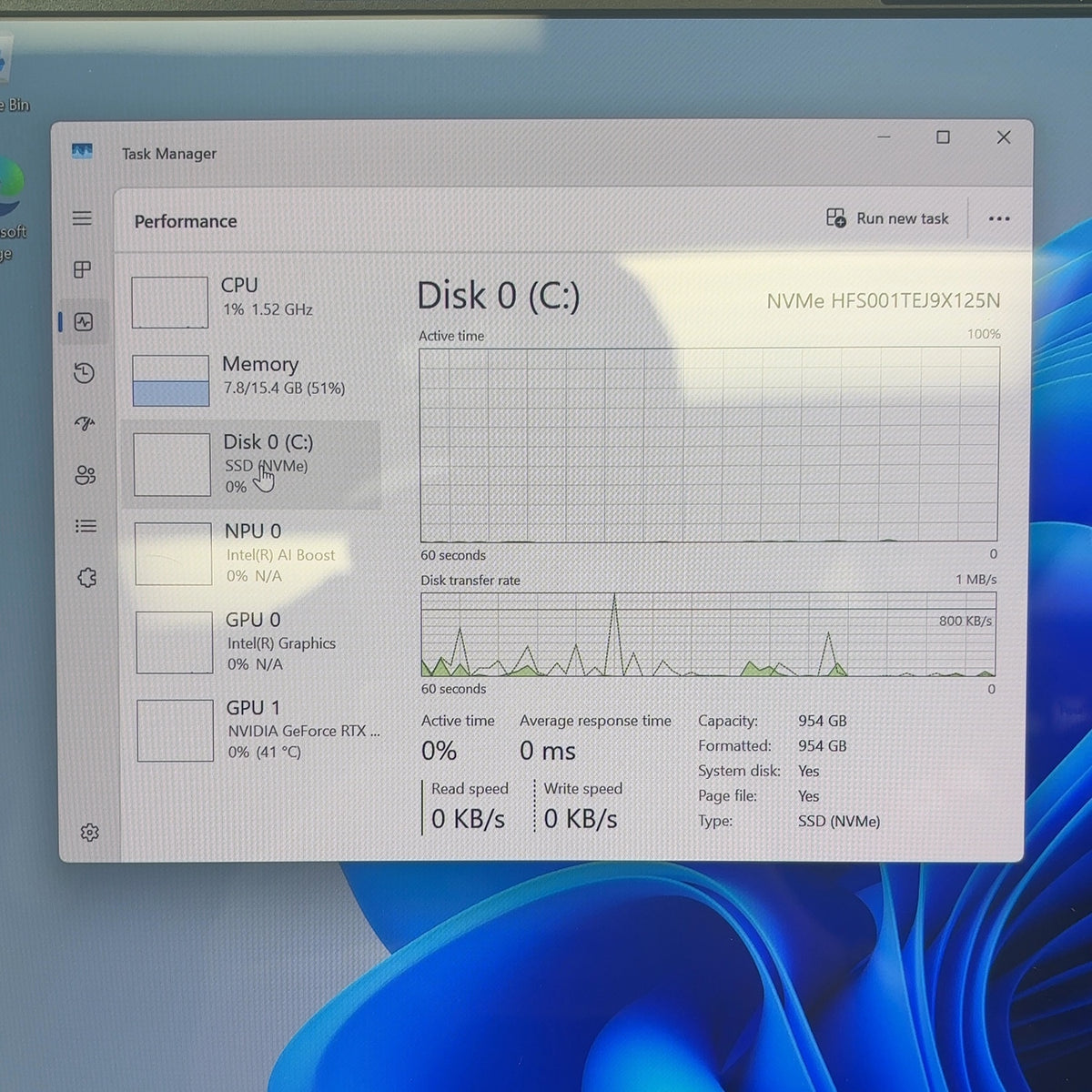Select Memory in the performance list
The image size is (1092, 1092).
pyautogui.click(x=252, y=379)
